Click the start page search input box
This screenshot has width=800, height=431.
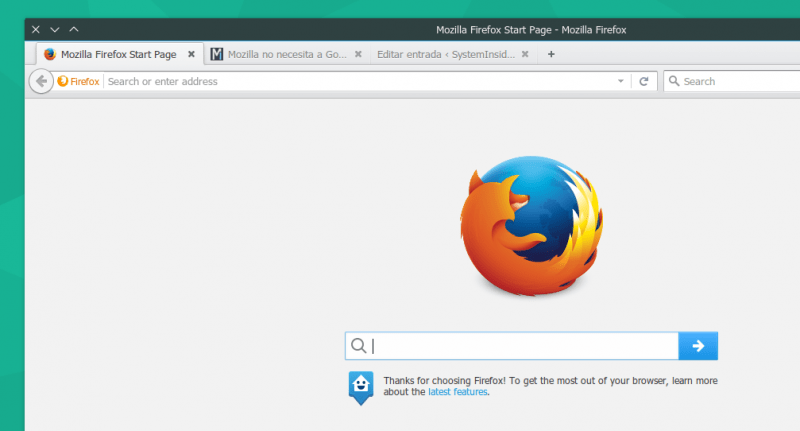point(512,346)
